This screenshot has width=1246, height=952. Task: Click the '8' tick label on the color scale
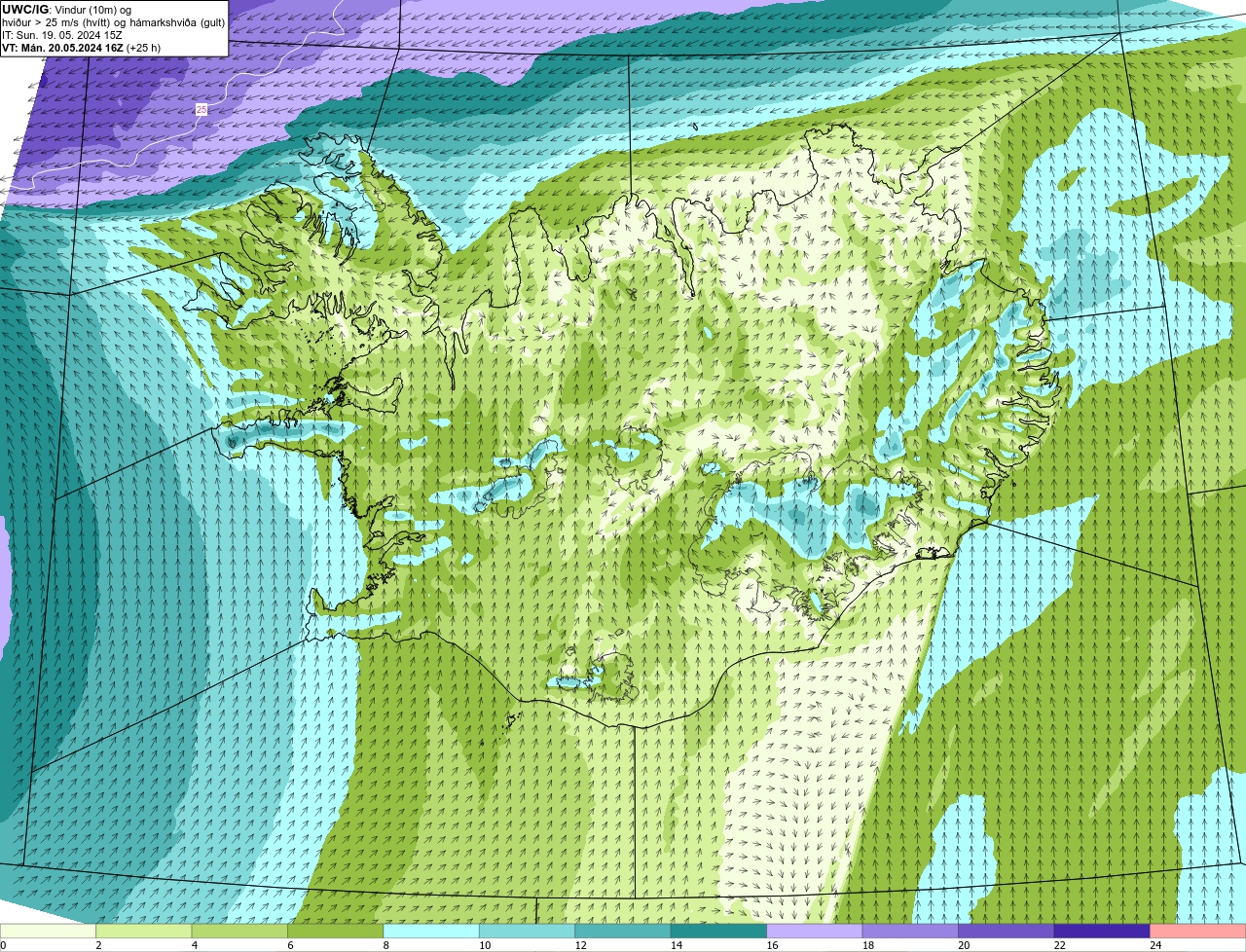point(386,945)
